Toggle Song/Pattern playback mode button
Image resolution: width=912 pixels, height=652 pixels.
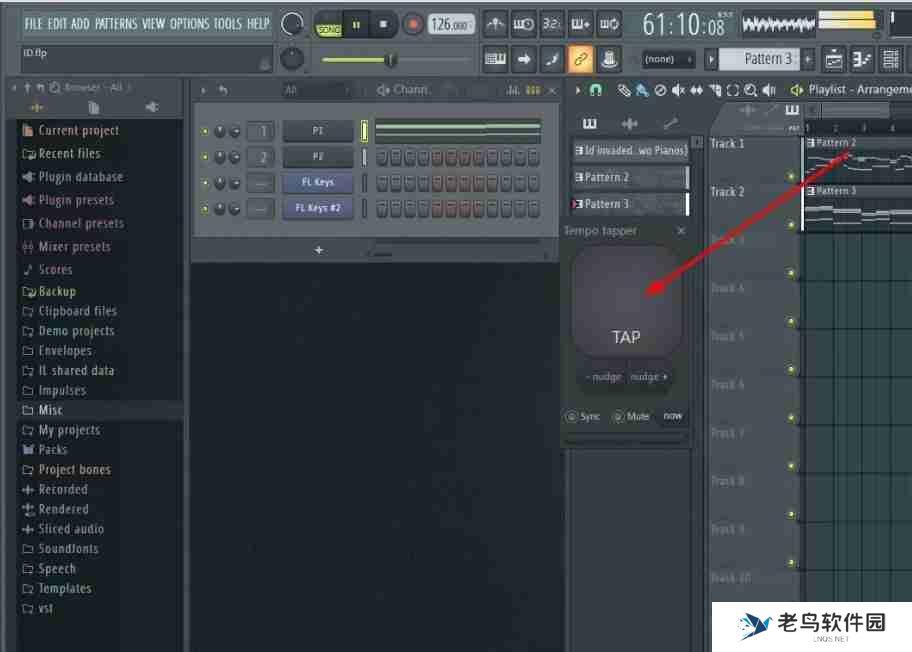(x=329, y=26)
